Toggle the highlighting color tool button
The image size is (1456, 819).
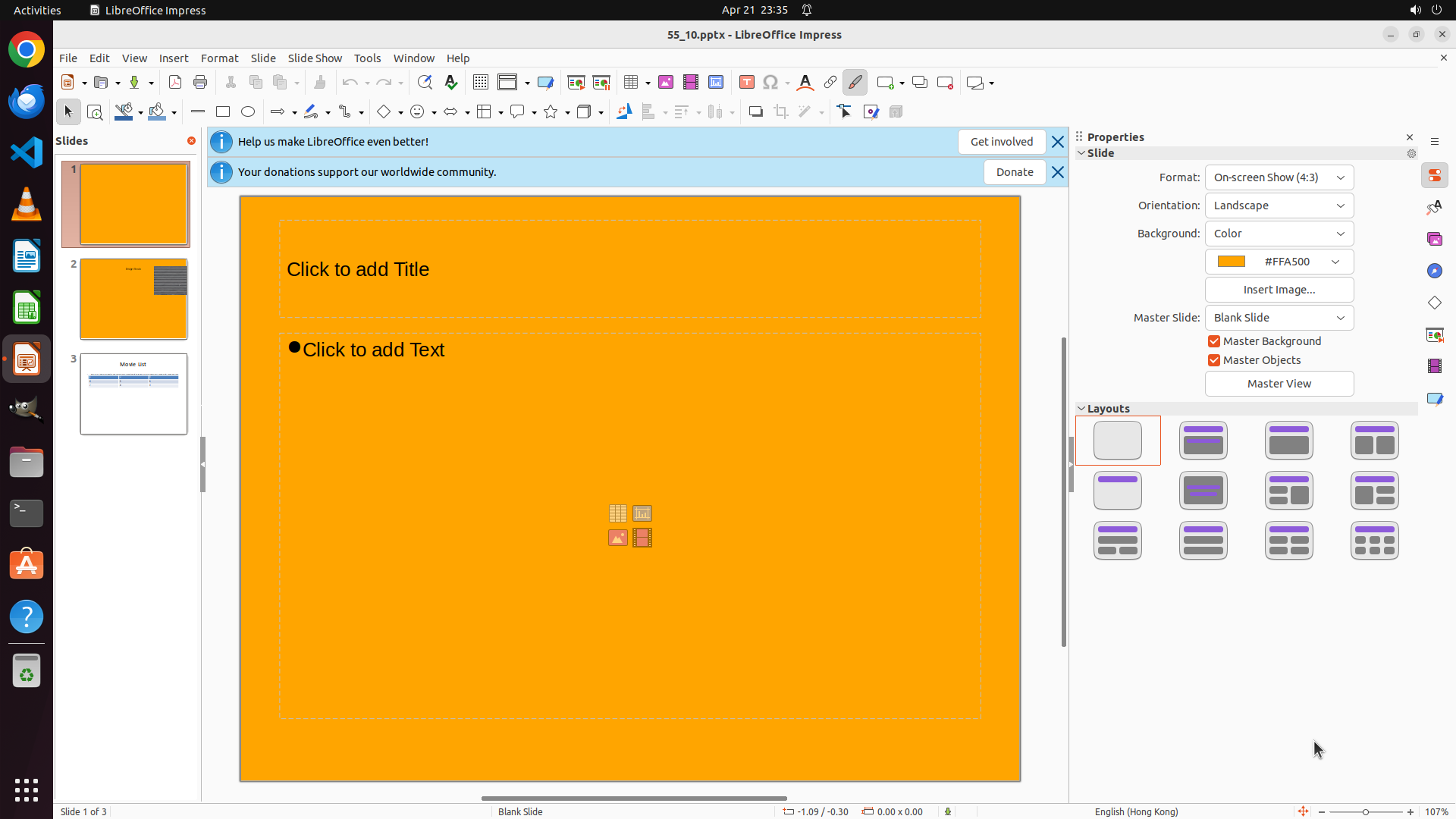855,83
